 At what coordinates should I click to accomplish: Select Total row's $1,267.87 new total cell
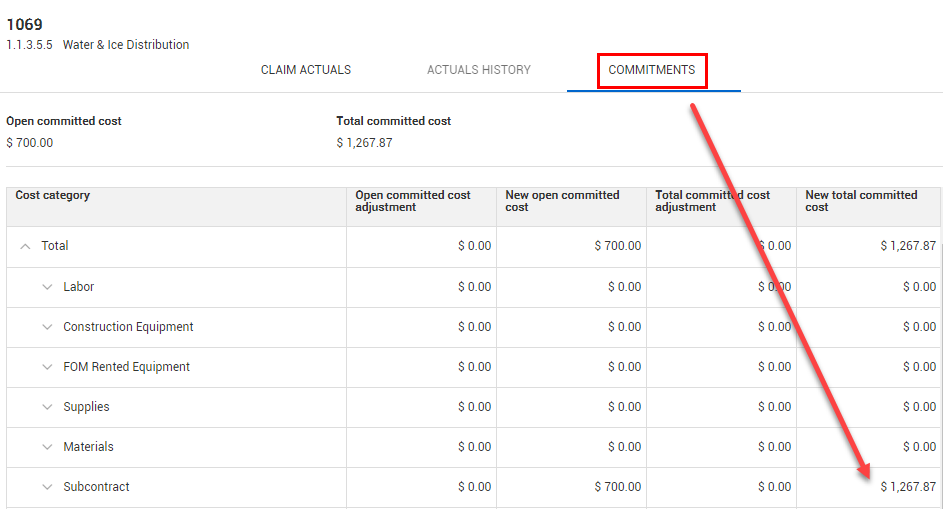pos(907,246)
